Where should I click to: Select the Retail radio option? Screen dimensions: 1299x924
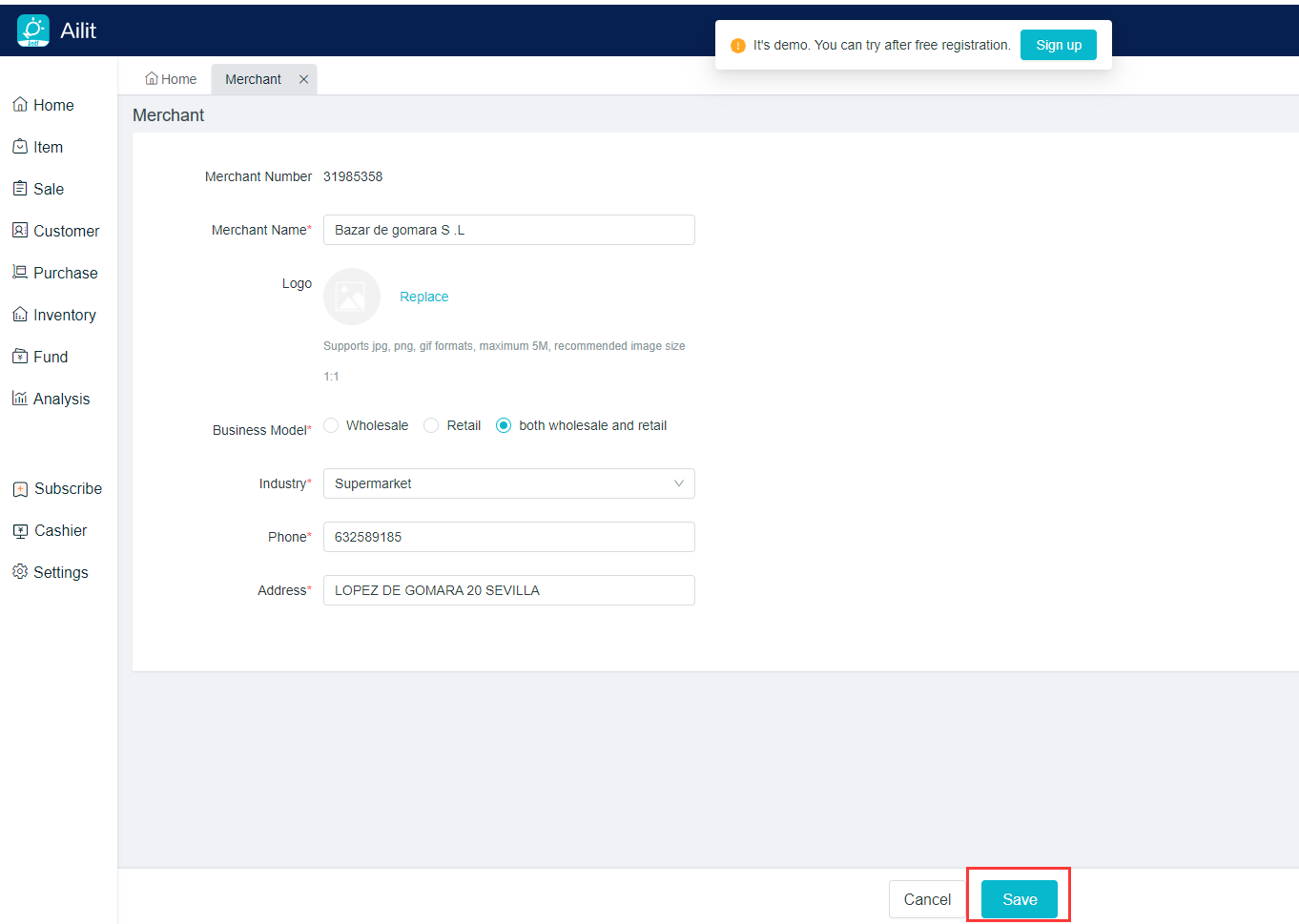432,425
